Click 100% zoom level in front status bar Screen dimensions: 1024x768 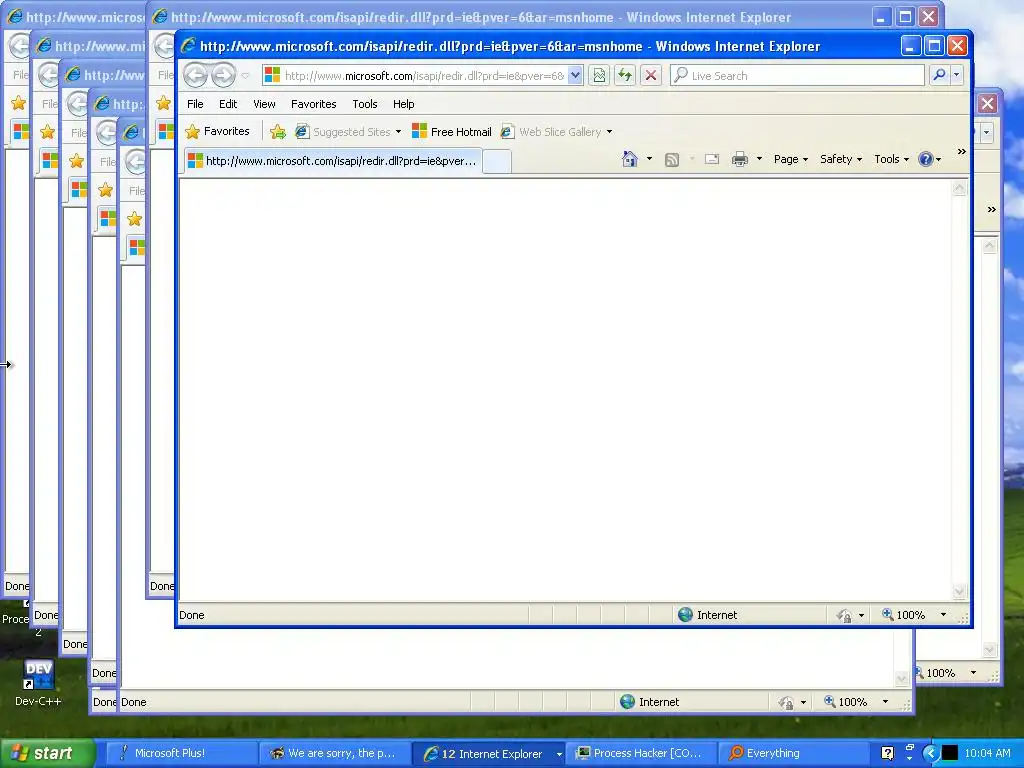[904, 615]
